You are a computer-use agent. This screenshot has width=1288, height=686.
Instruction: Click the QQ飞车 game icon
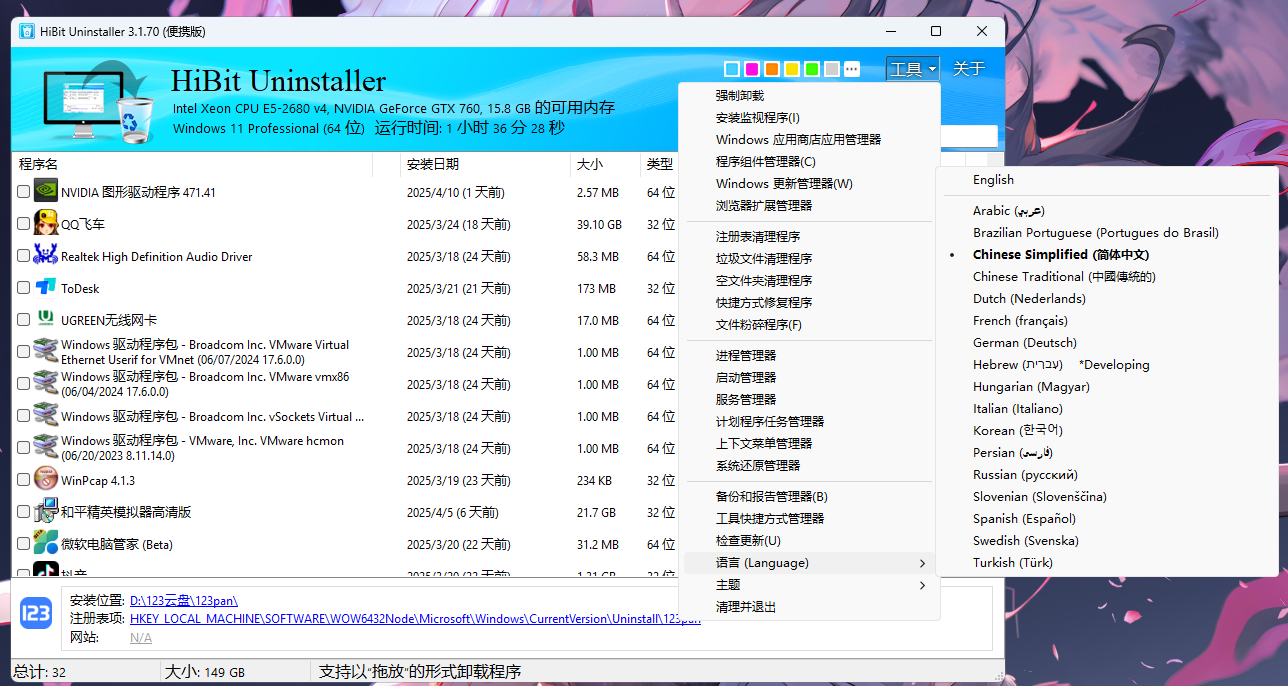point(46,224)
